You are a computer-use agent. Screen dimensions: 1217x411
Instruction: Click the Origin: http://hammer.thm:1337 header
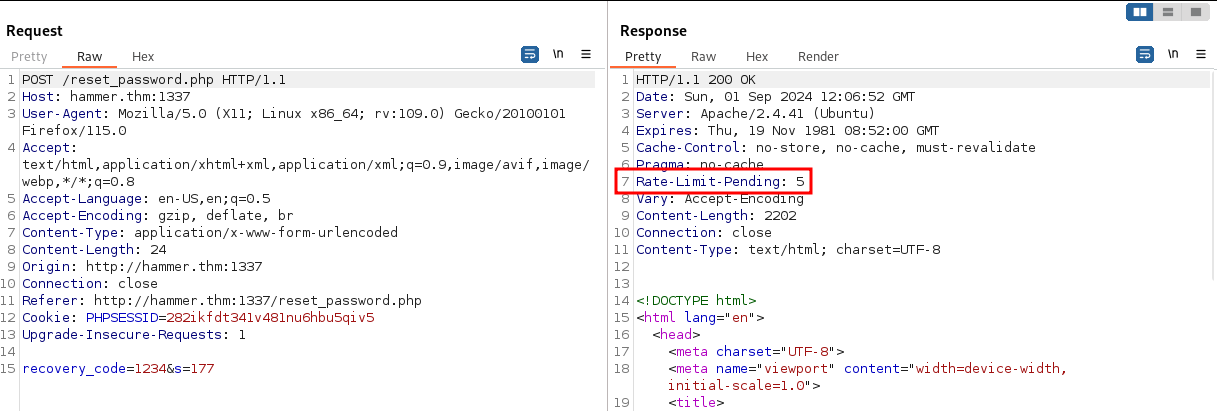[142, 267]
